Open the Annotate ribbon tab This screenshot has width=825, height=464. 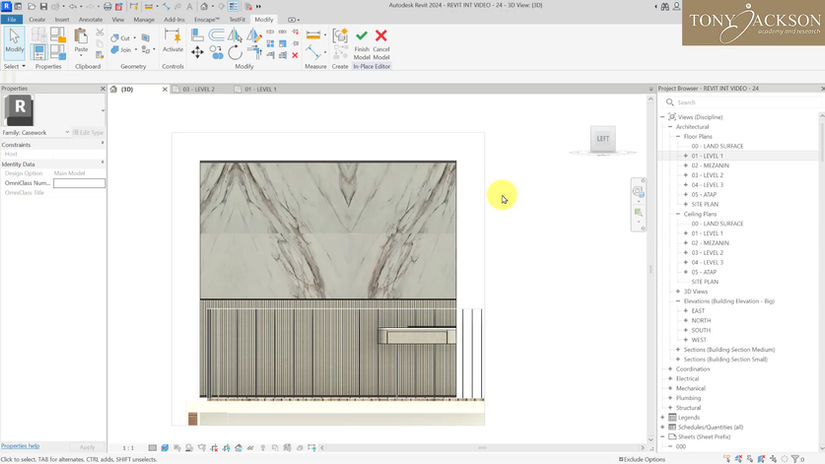click(90, 19)
